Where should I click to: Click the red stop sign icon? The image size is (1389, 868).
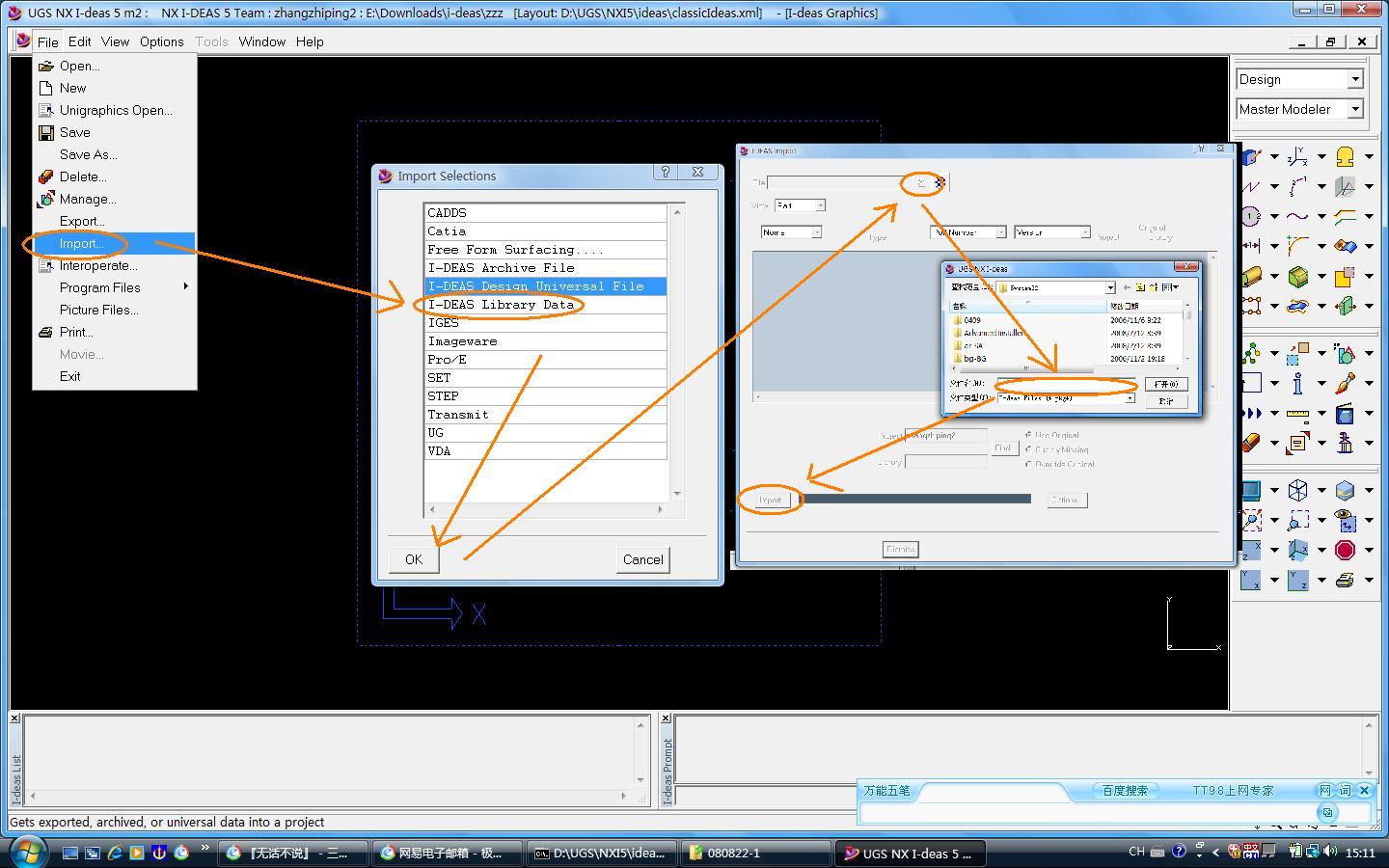tap(1345, 550)
